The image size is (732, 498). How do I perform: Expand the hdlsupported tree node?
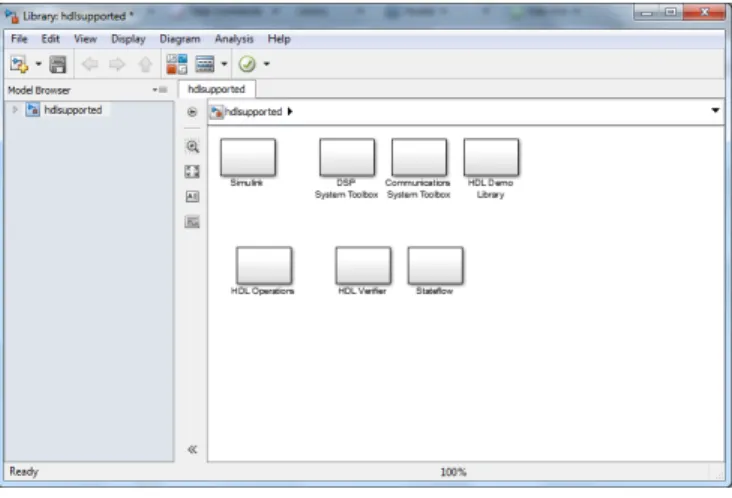click(x=15, y=110)
